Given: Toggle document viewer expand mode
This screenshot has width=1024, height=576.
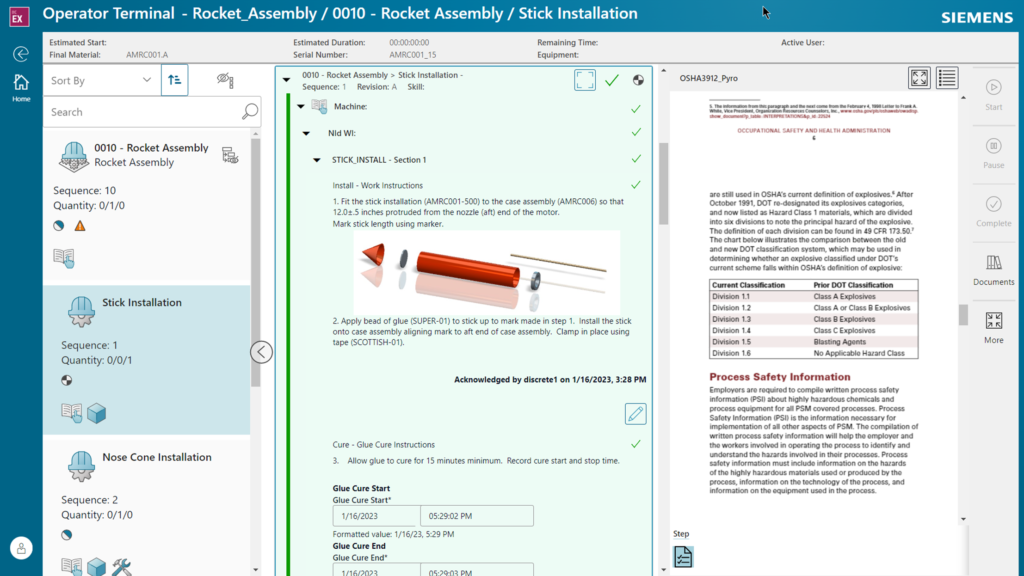Looking at the screenshot, I should 920,78.
